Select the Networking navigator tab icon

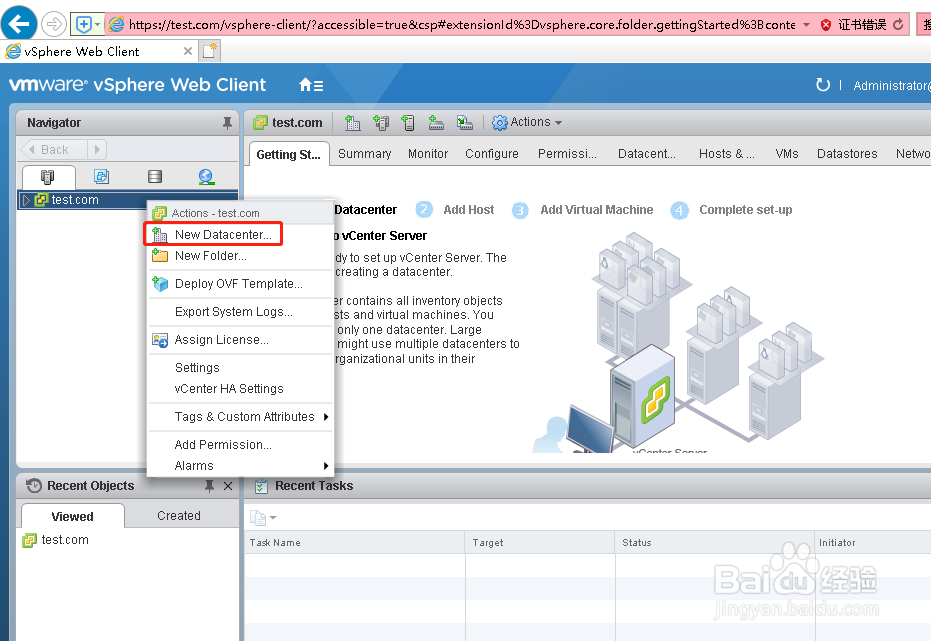click(206, 176)
